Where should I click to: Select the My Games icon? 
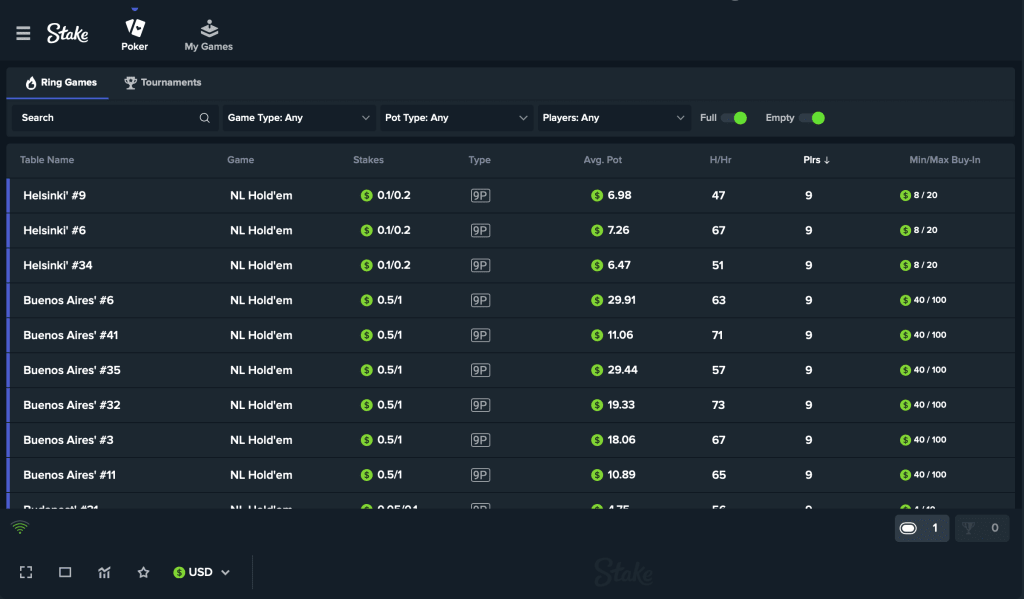coord(208,30)
